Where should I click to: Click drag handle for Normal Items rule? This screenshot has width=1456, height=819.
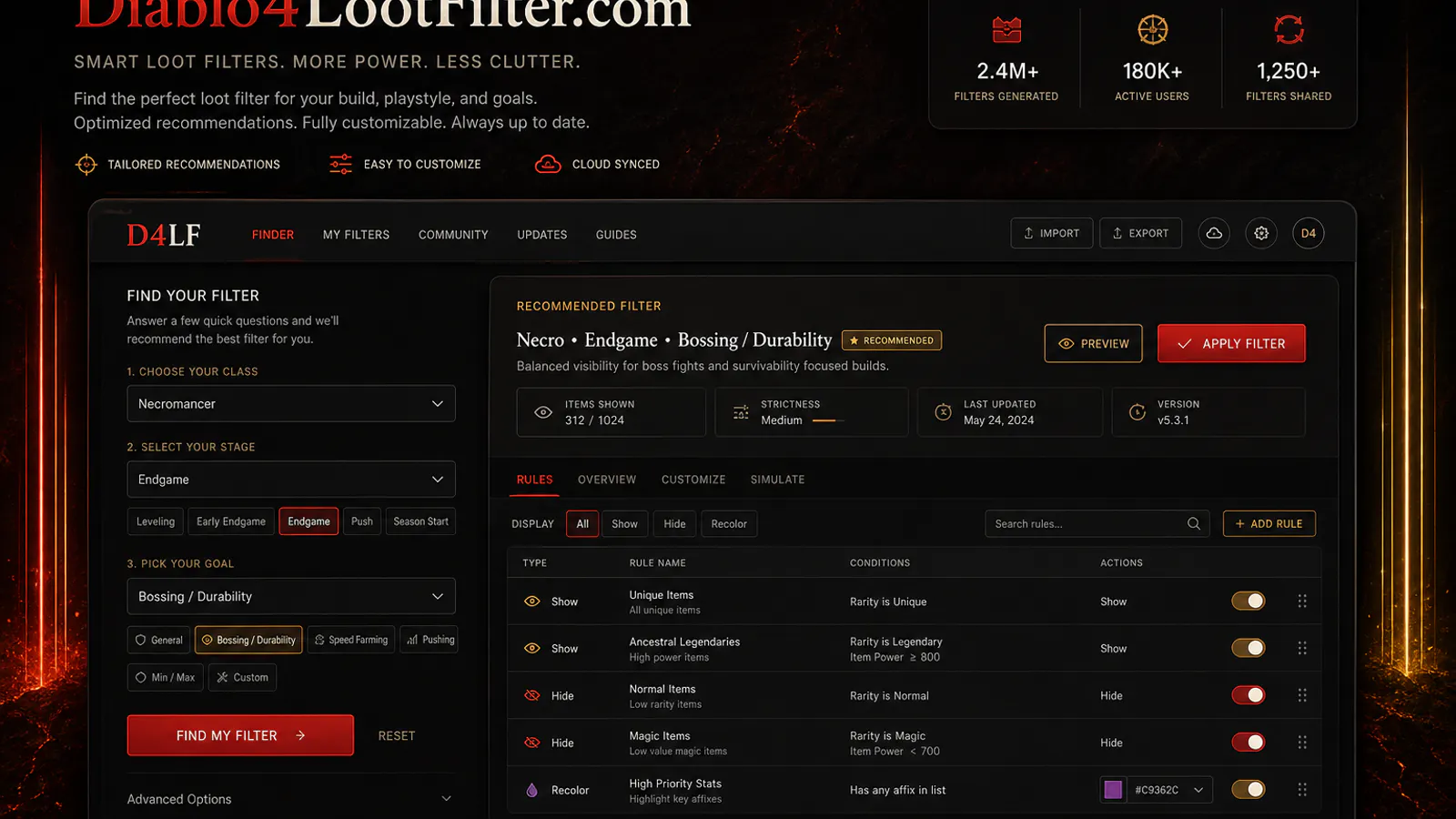tap(1302, 696)
